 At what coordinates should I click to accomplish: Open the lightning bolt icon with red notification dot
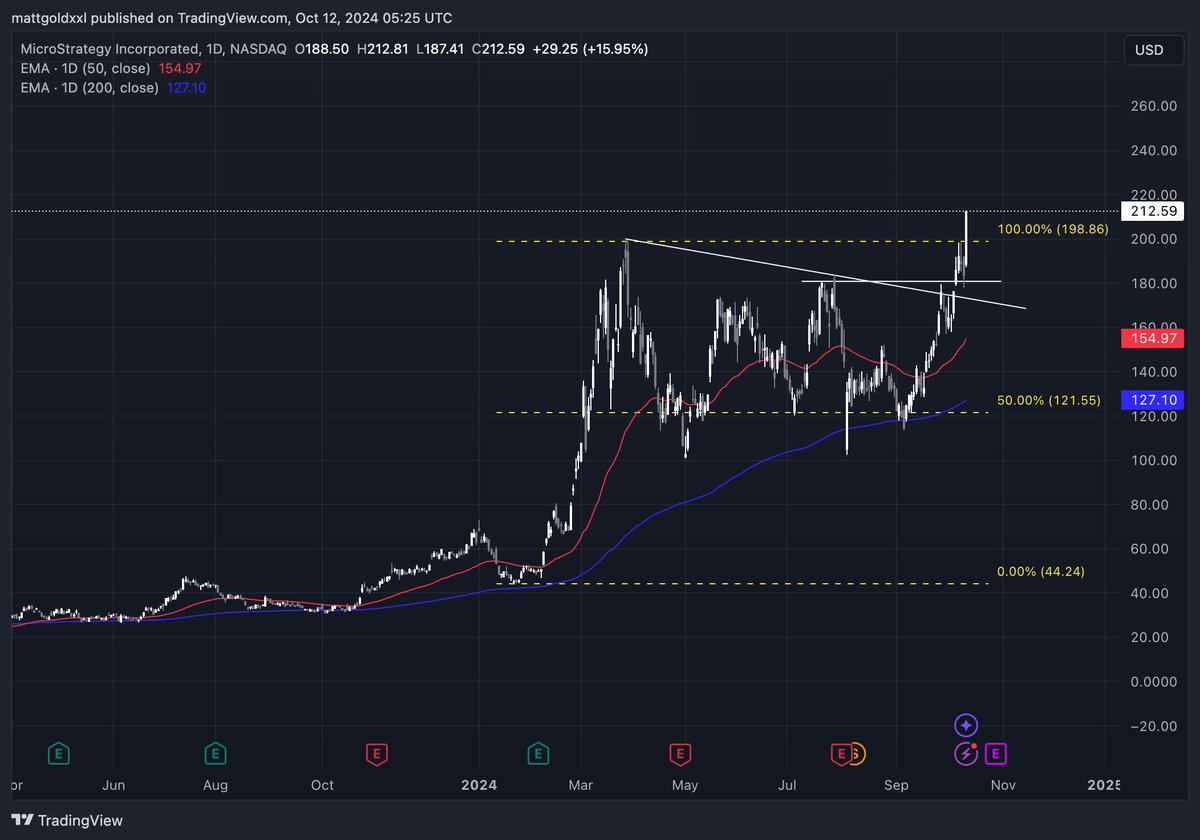coord(965,753)
